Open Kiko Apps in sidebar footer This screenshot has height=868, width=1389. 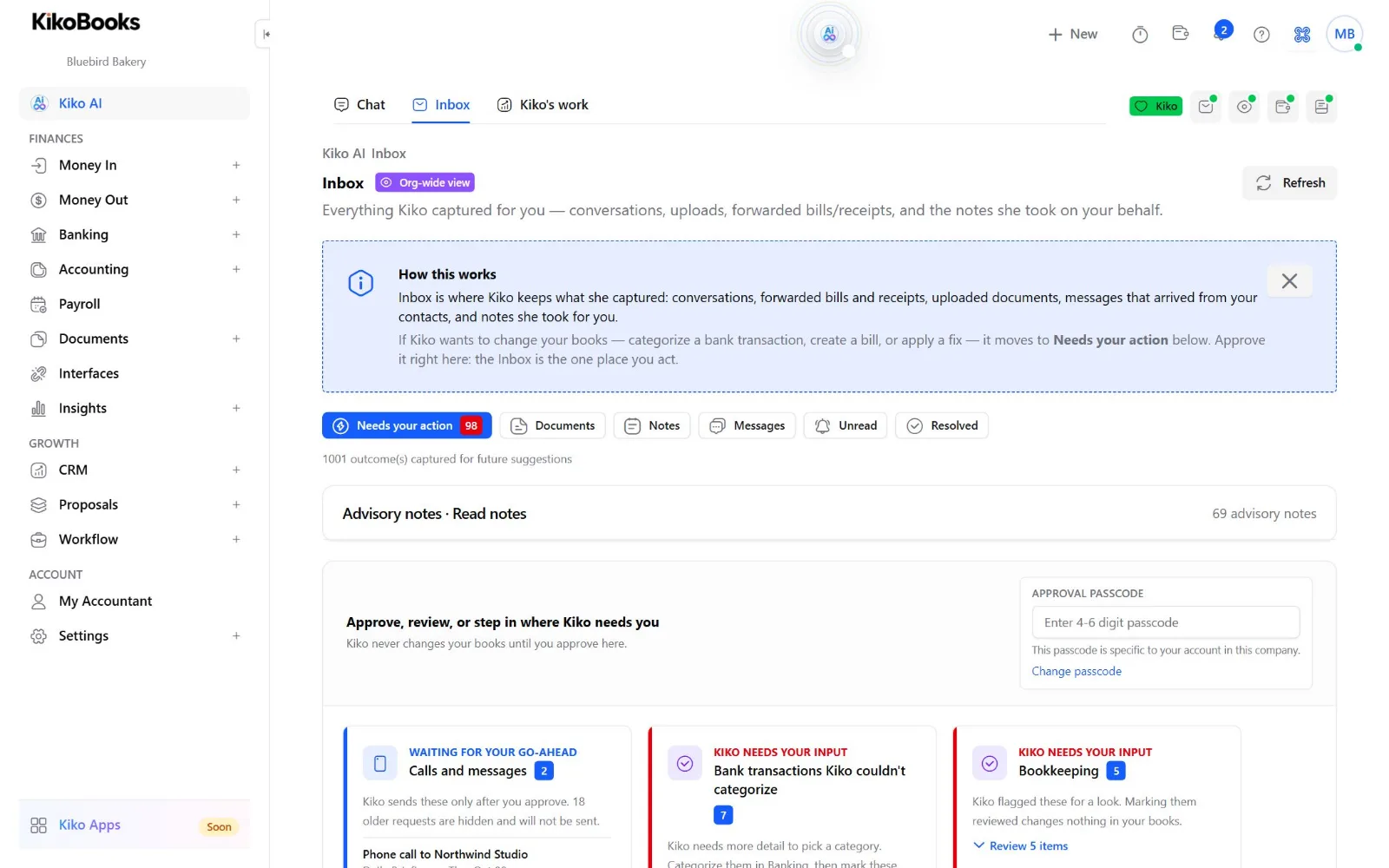tap(135, 825)
